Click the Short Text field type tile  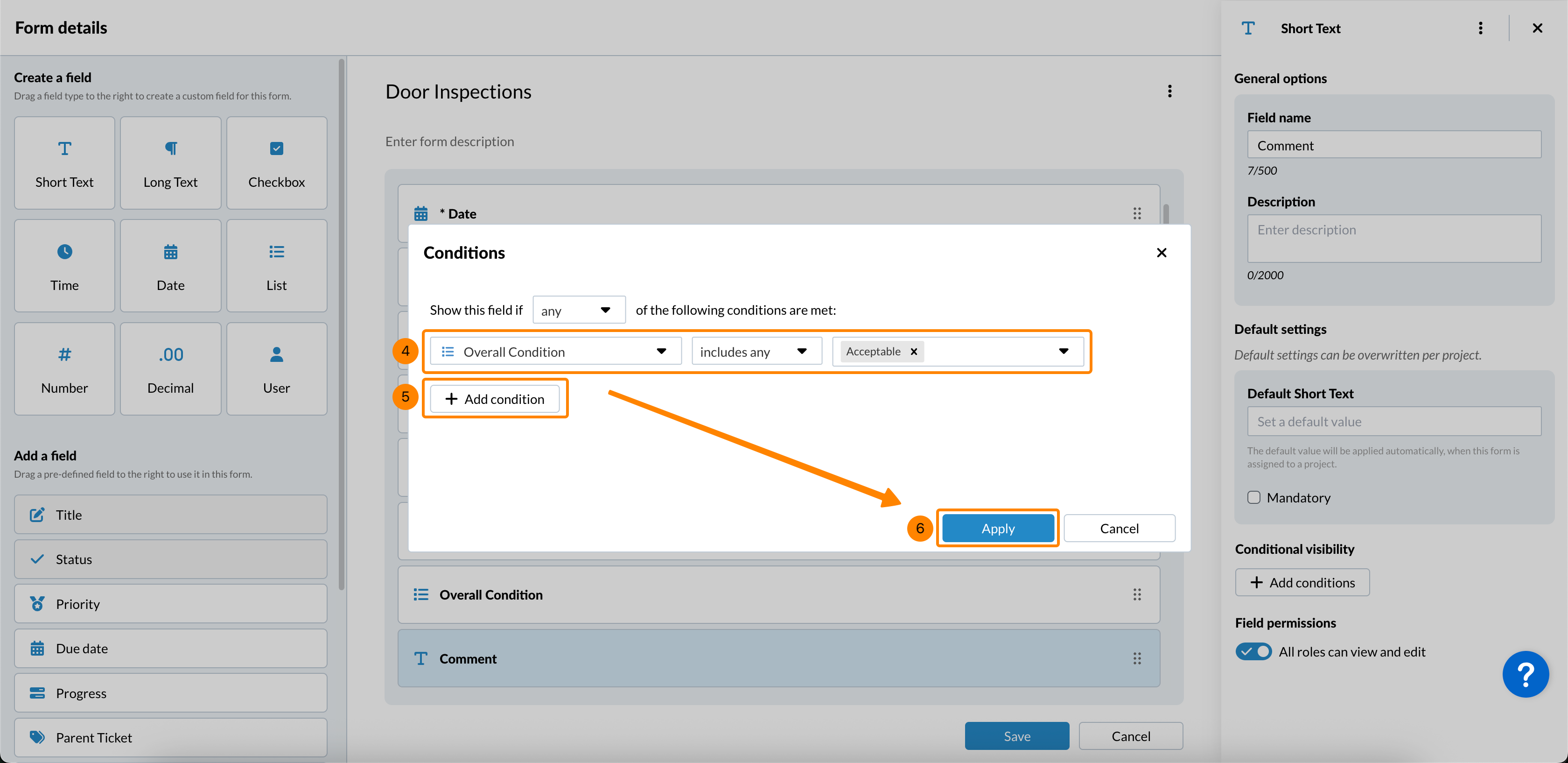coord(64,163)
